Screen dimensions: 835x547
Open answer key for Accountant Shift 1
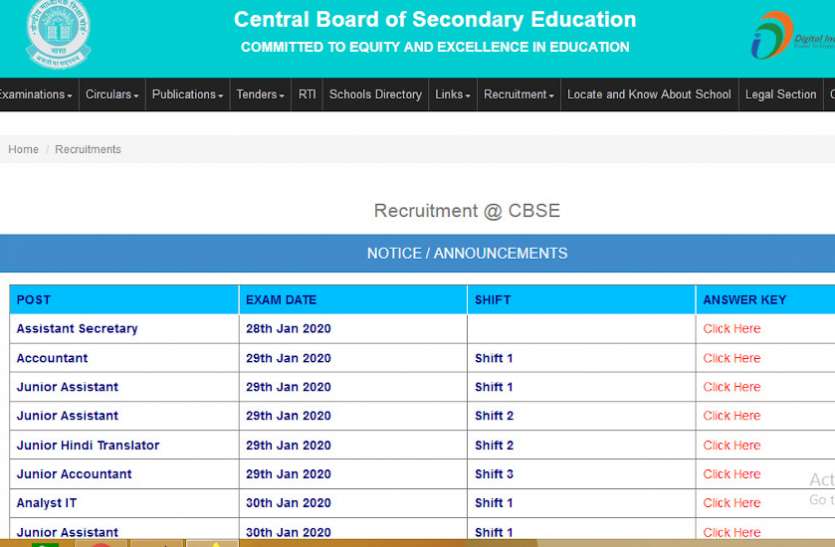732,358
